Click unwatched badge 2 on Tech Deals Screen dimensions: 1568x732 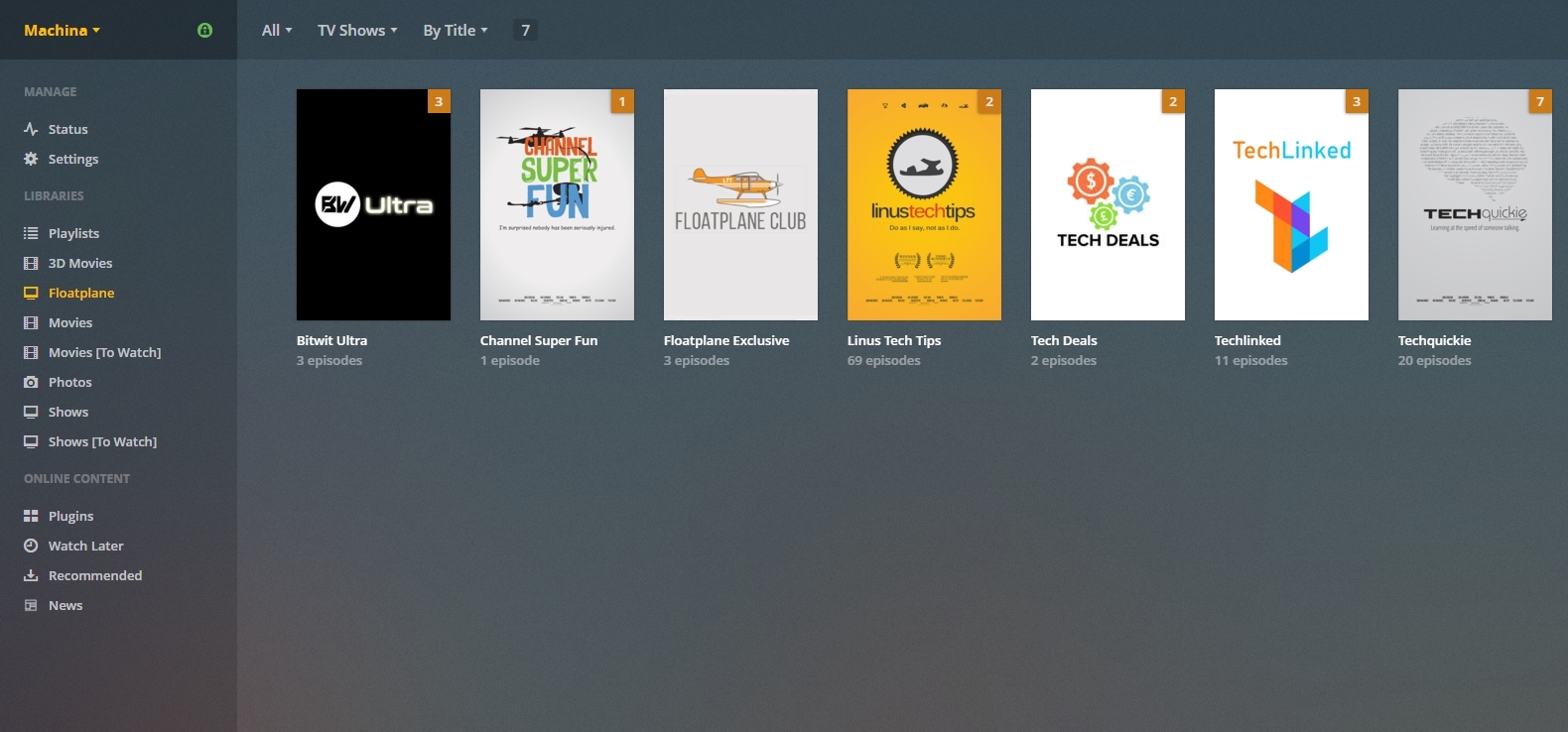pyautogui.click(x=1173, y=101)
